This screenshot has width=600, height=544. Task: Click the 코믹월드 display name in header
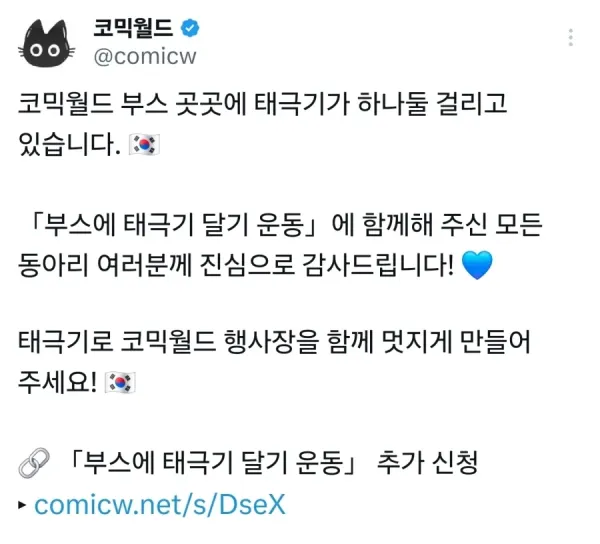click(133, 28)
